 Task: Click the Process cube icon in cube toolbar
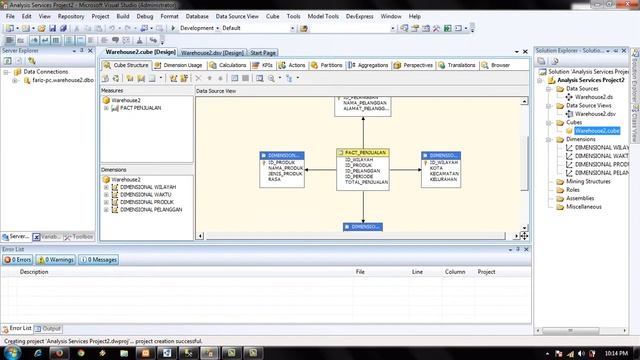point(105,78)
